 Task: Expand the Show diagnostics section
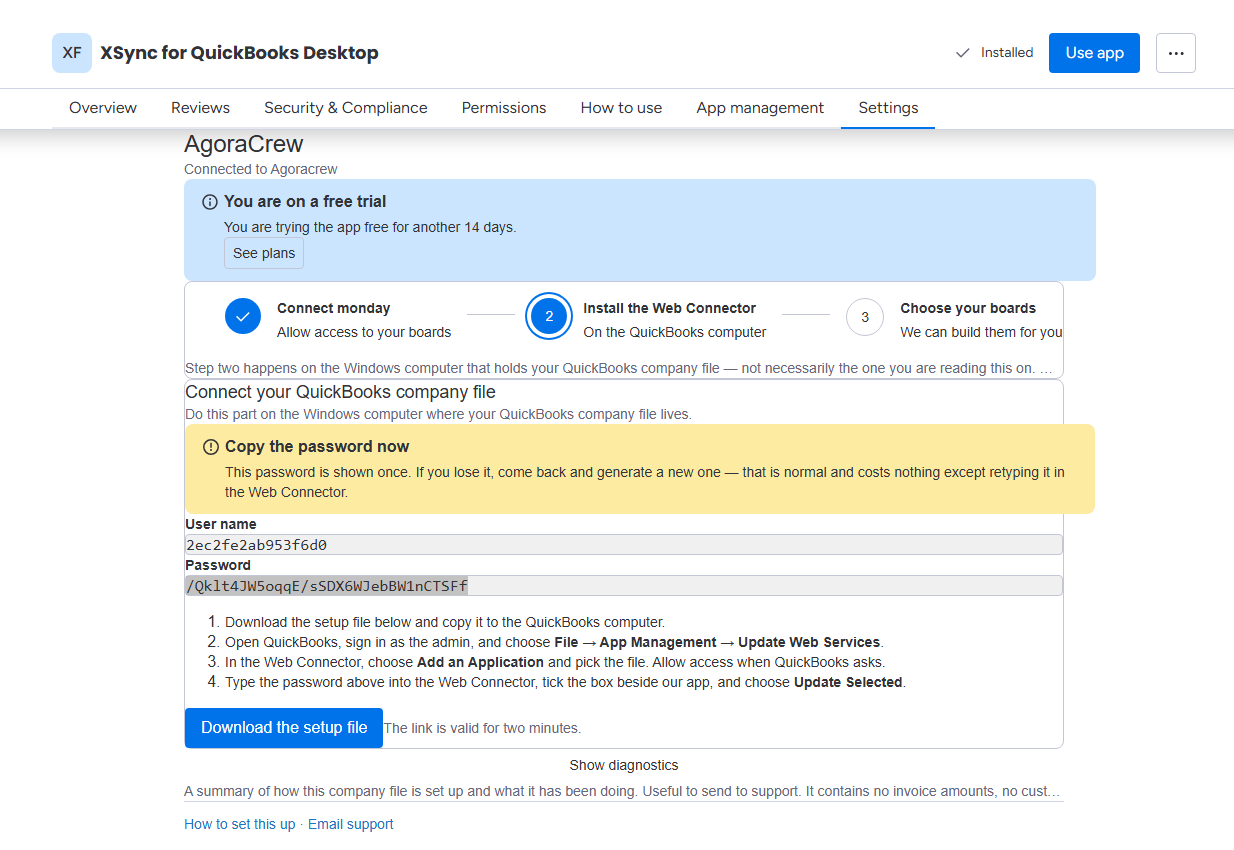coord(624,765)
